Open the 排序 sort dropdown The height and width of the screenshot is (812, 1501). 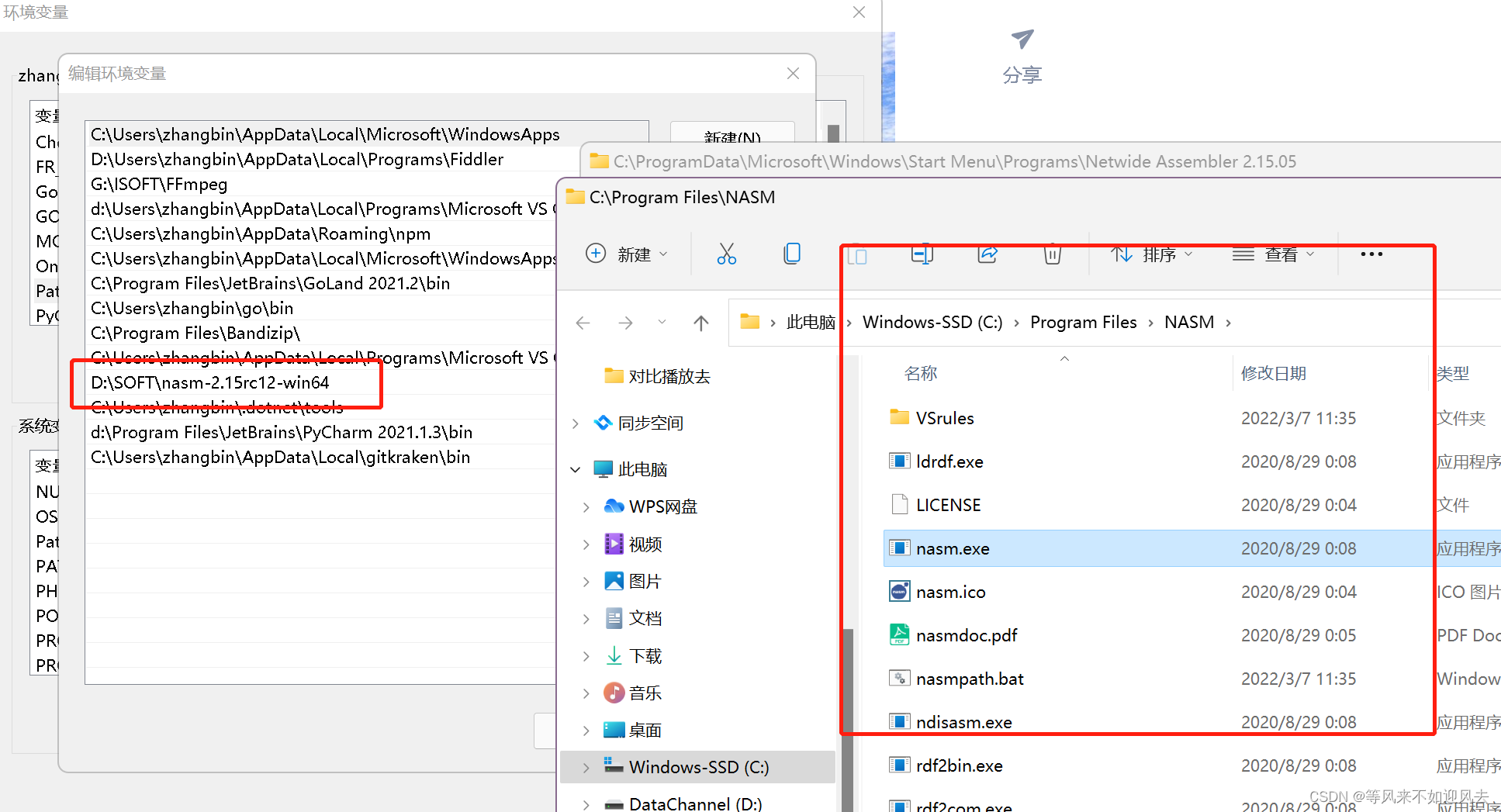(x=1152, y=254)
